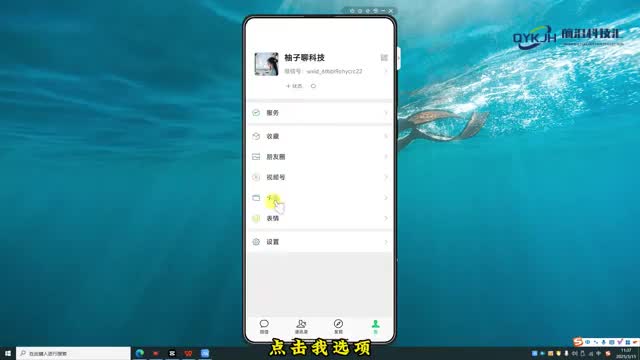Switch to the 发现 discover tab

(338, 327)
